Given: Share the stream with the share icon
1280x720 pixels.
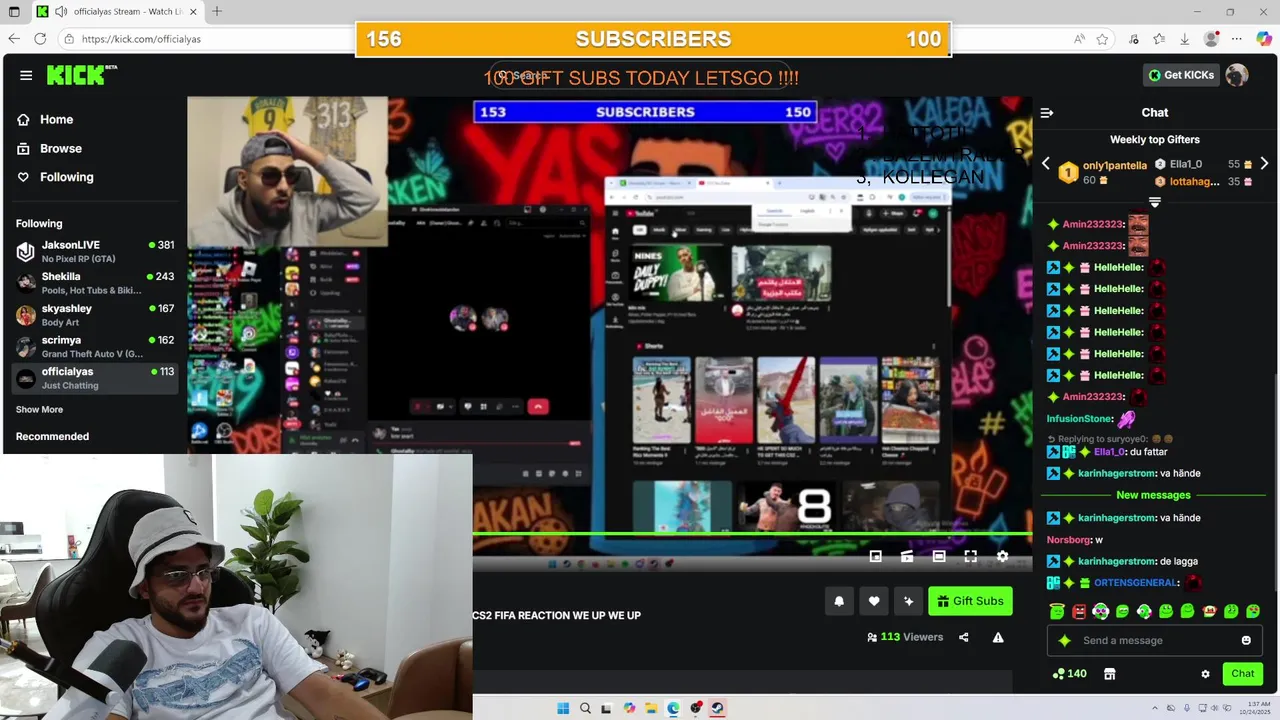Looking at the screenshot, I should pyautogui.click(x=964, y=637).
